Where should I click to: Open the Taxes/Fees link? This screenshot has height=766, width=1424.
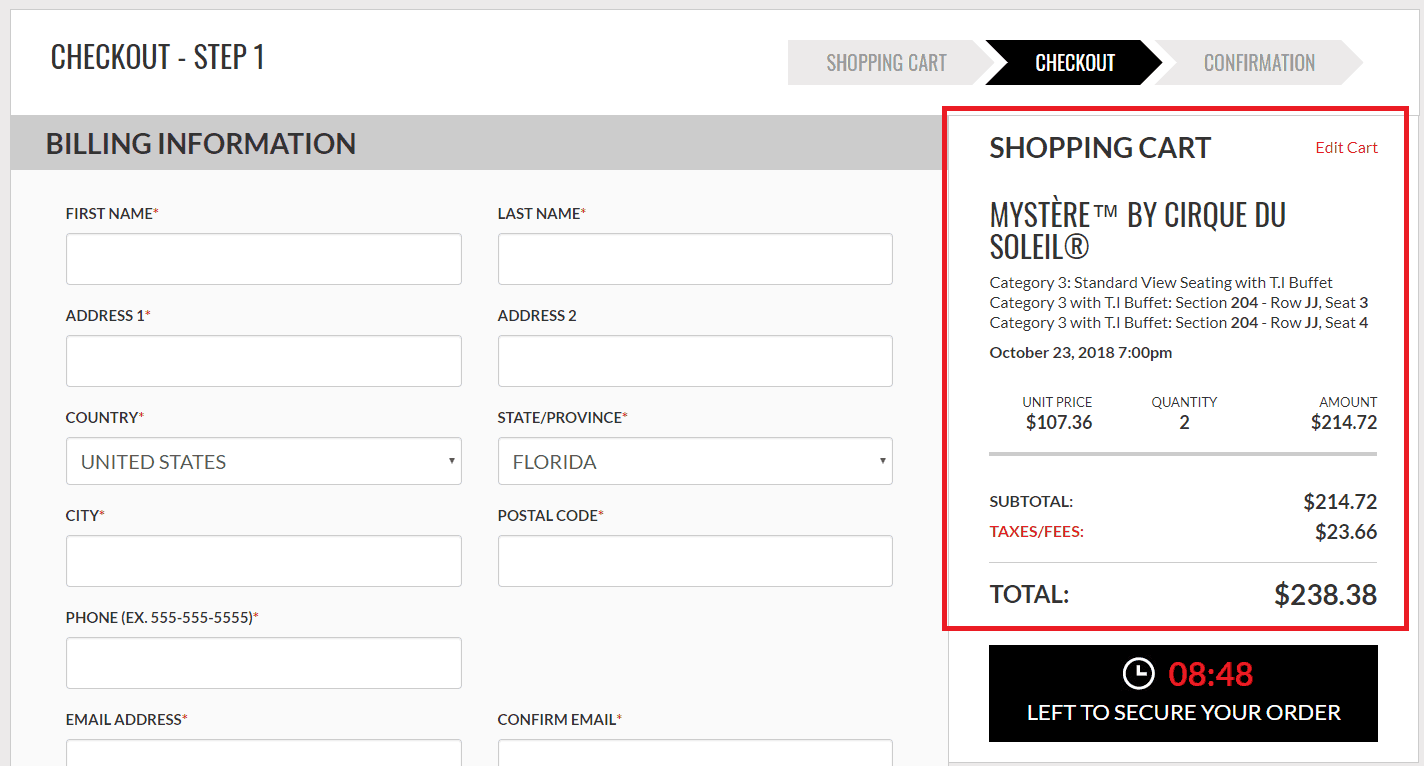(1036, 532)
